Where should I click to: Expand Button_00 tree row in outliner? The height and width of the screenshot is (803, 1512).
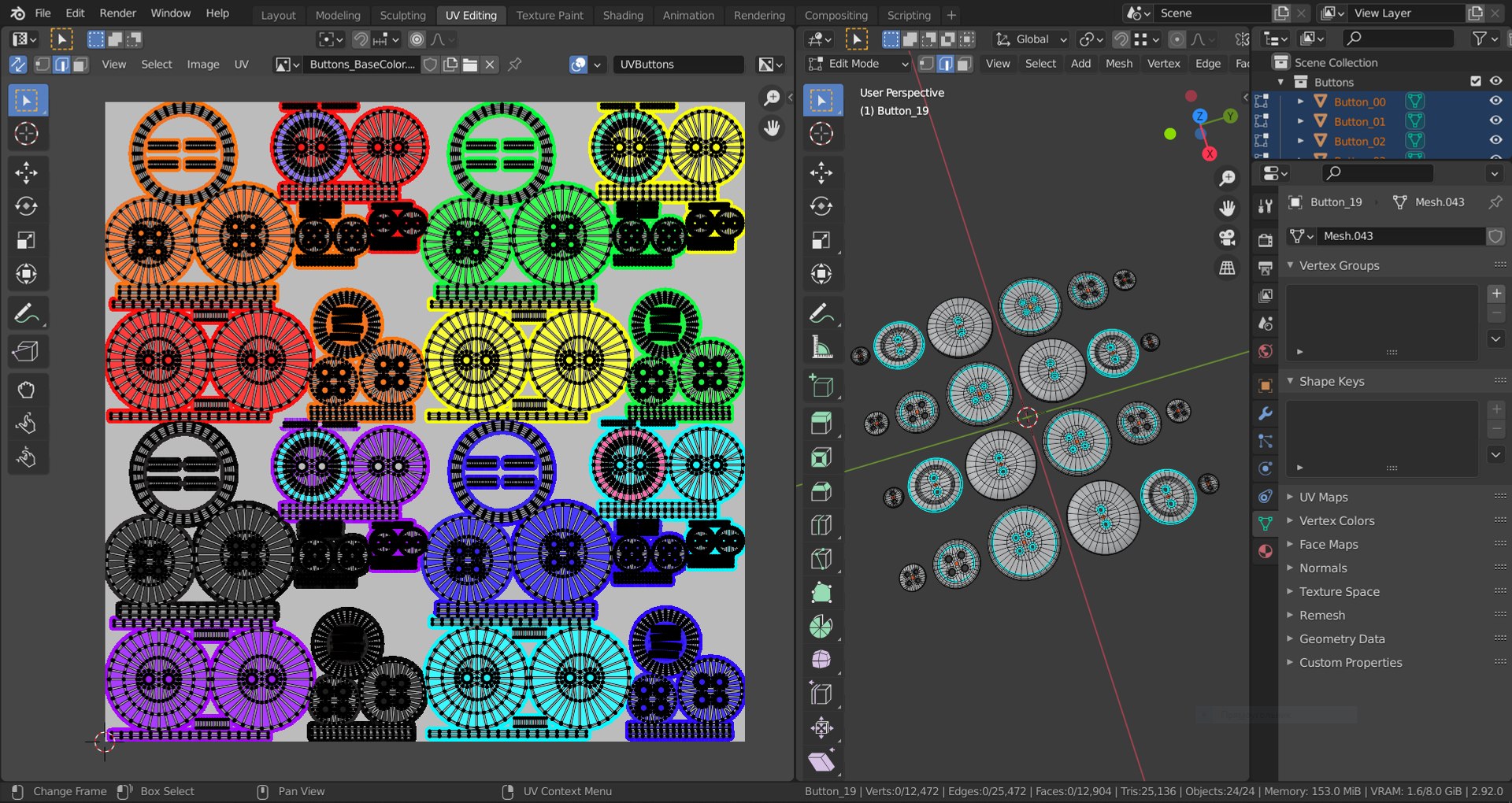[x=1300, y=102]
